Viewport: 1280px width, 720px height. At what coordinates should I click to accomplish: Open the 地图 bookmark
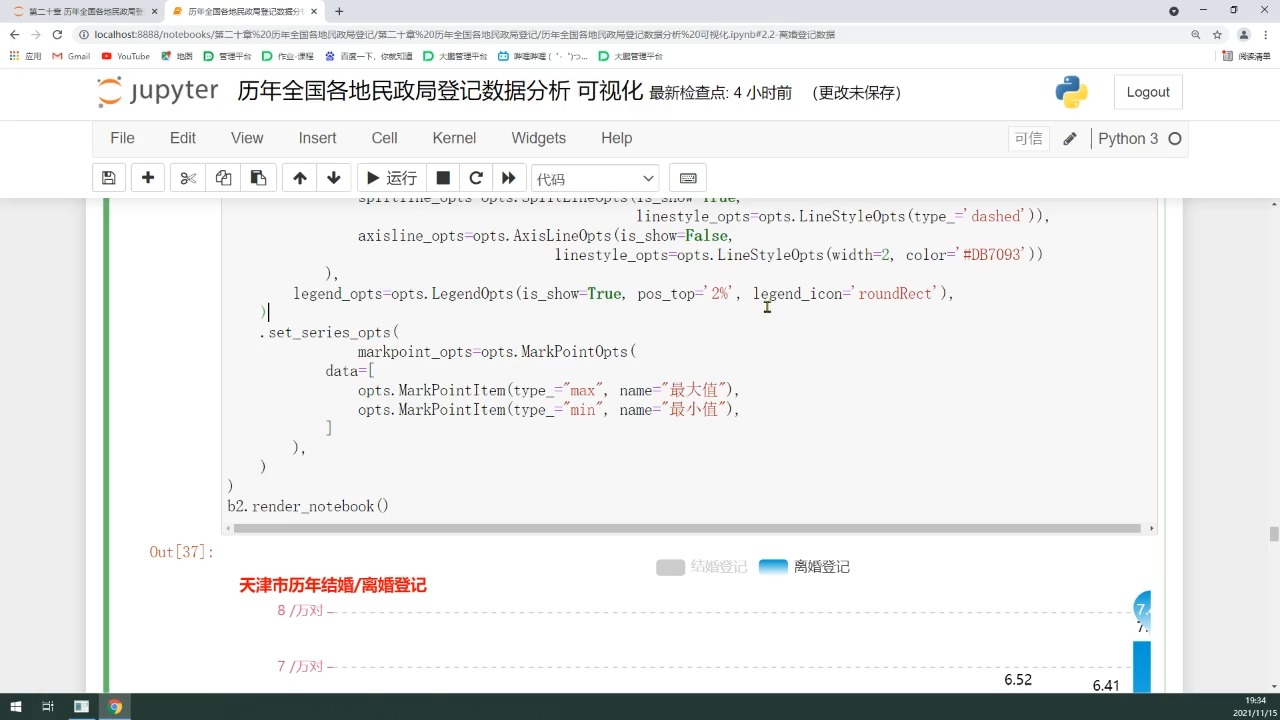(177, 56)
